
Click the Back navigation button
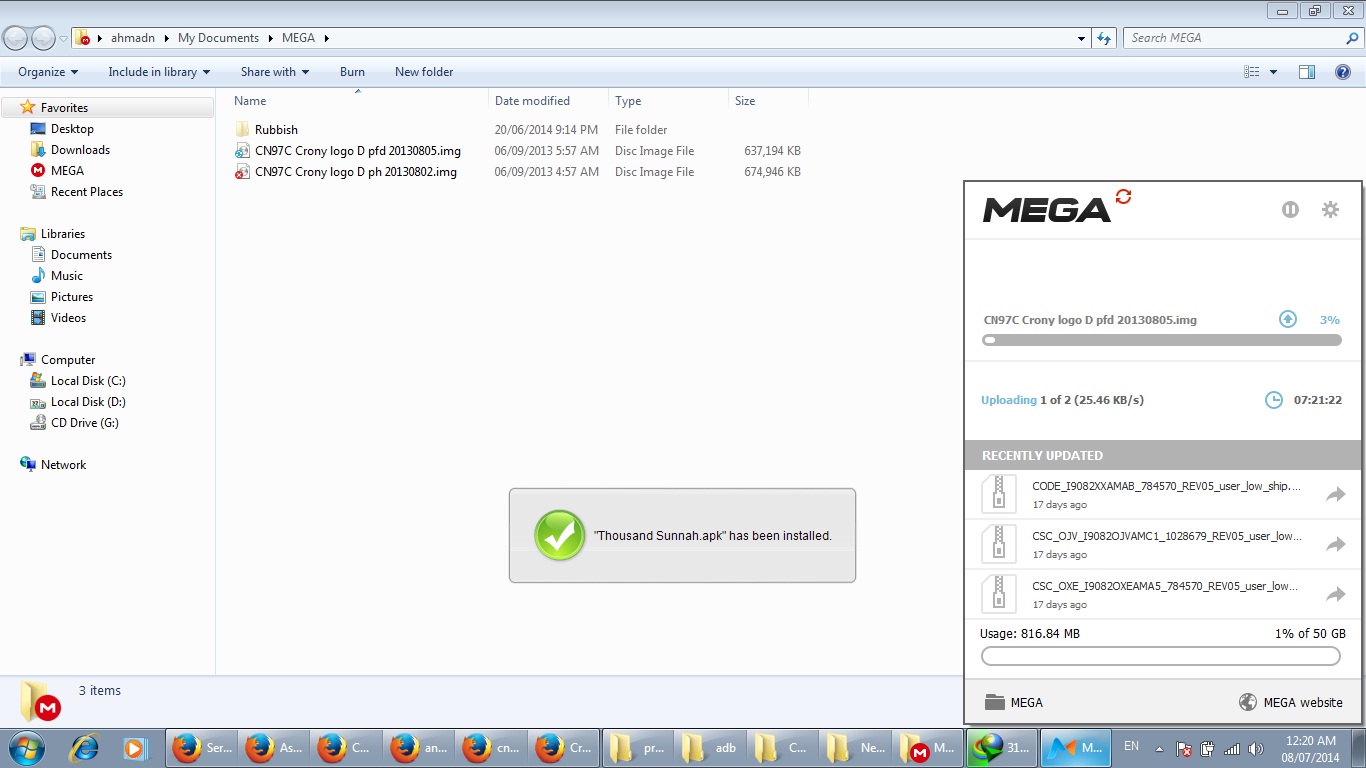(x=16, y=38)
